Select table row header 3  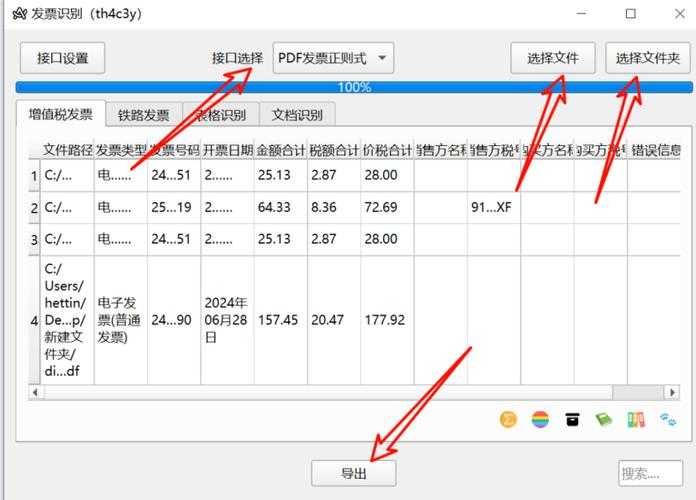point(34,240)
